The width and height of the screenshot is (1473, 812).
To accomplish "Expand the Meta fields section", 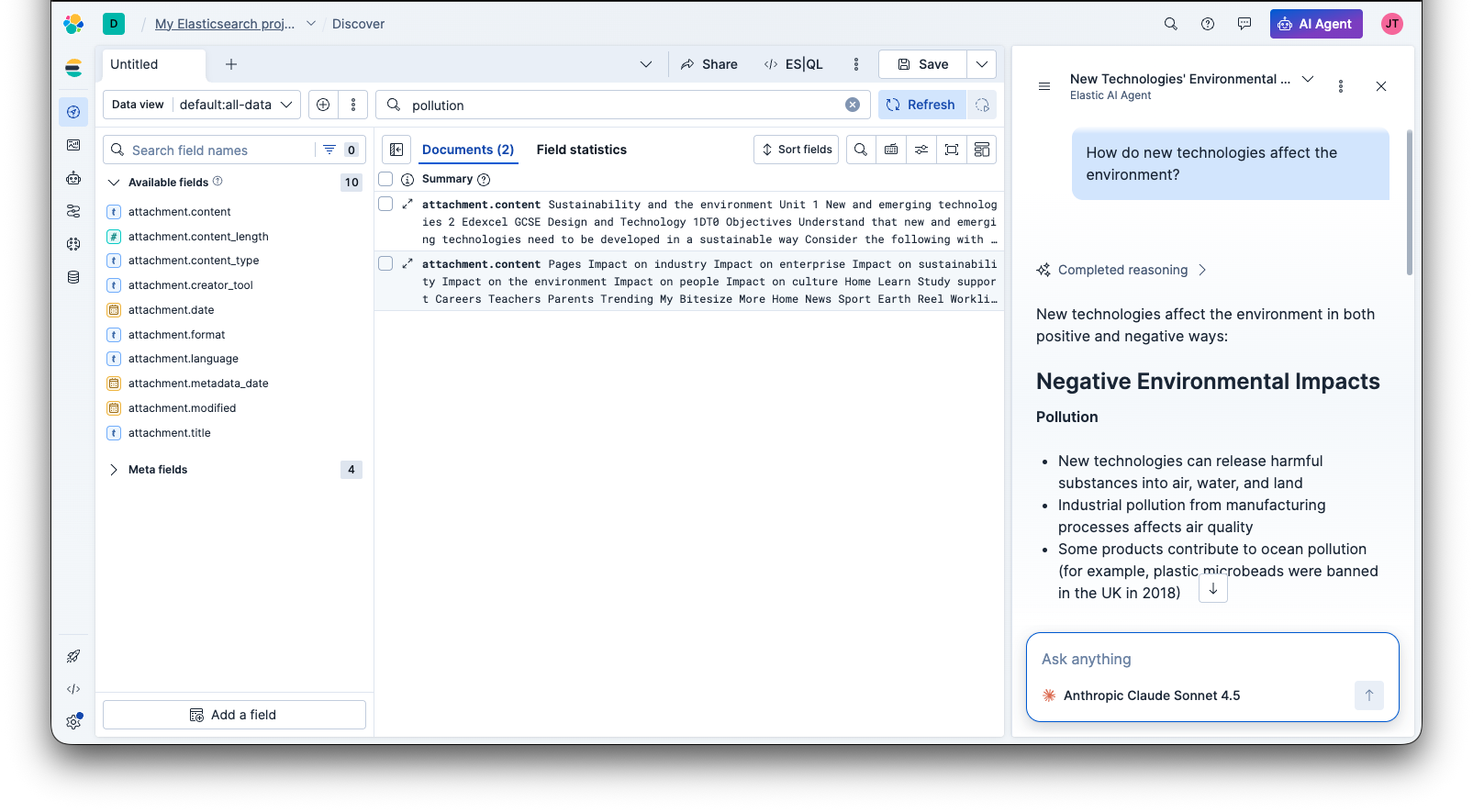I will 114,470.
